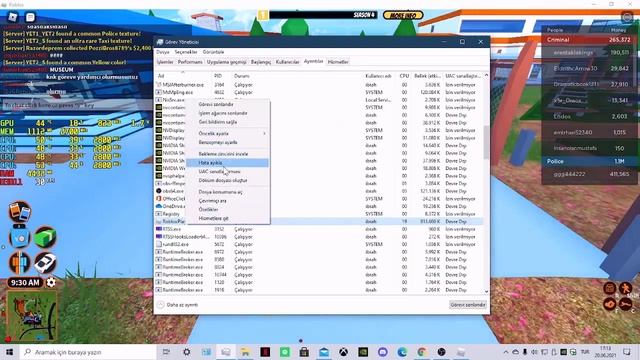Choose Bekleme zincirini incele in the context menu

pyautogui.click(x=227, y=154)
